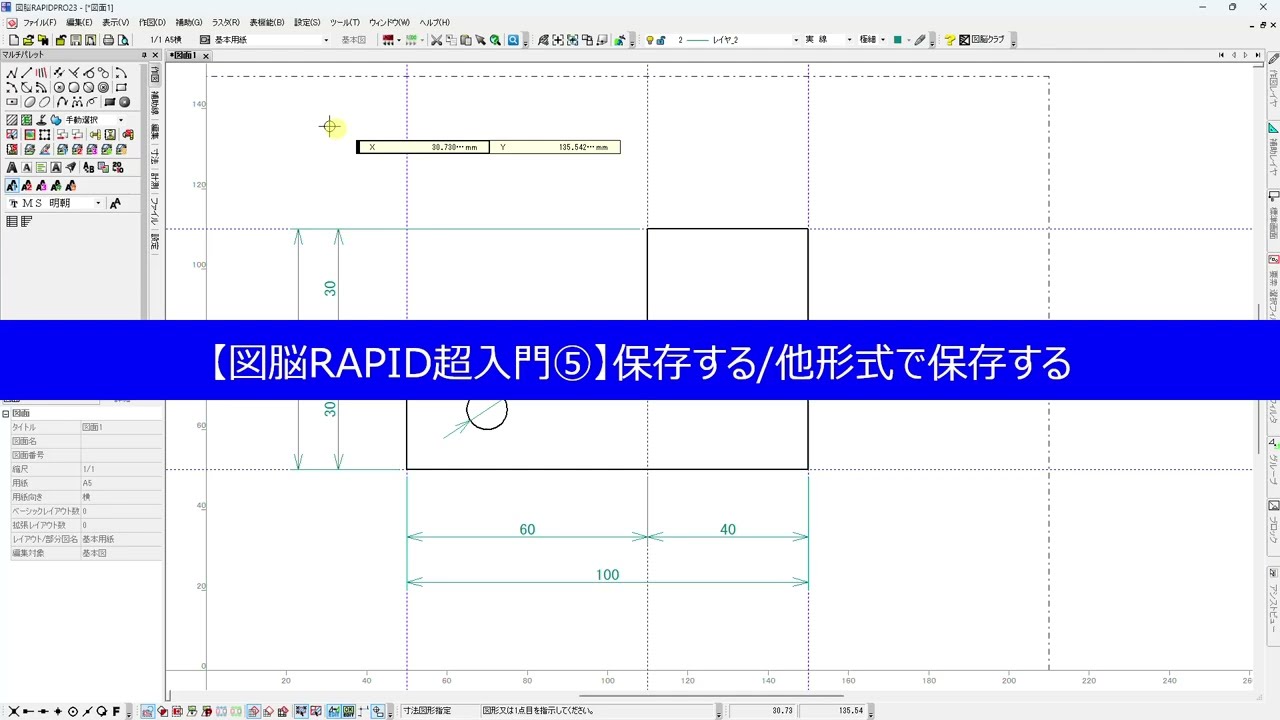The height and width of the screenshot is (720, 1280).
Task: Open the ヘルプ(H) menu
Action: click(435, 22)
